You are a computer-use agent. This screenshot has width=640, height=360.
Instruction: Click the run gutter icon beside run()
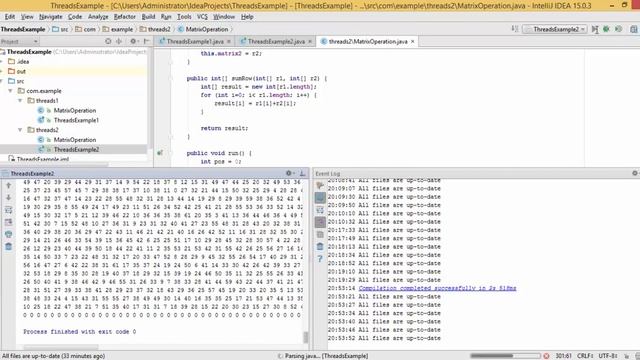pos(160,153)
